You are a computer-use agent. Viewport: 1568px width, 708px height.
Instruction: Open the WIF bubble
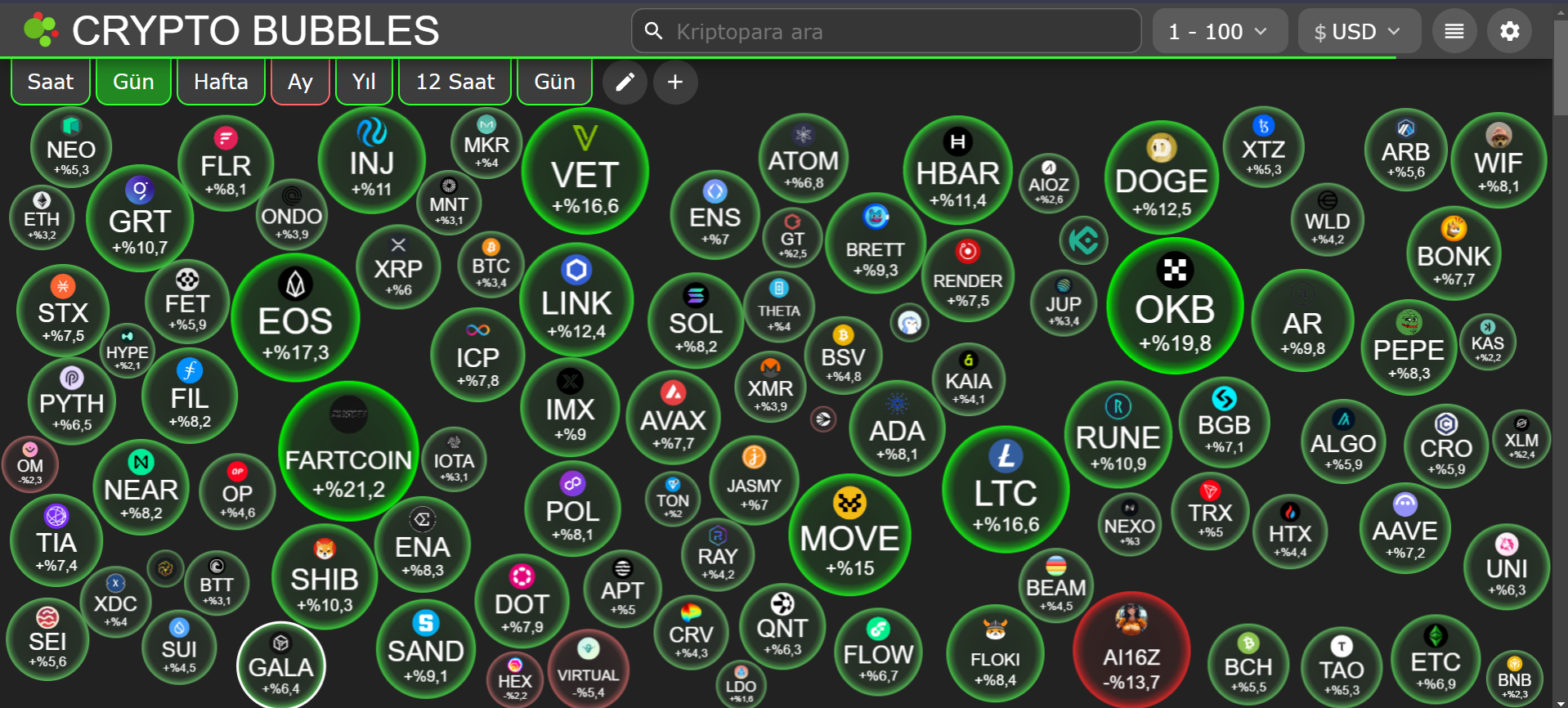coord(1499,160)
